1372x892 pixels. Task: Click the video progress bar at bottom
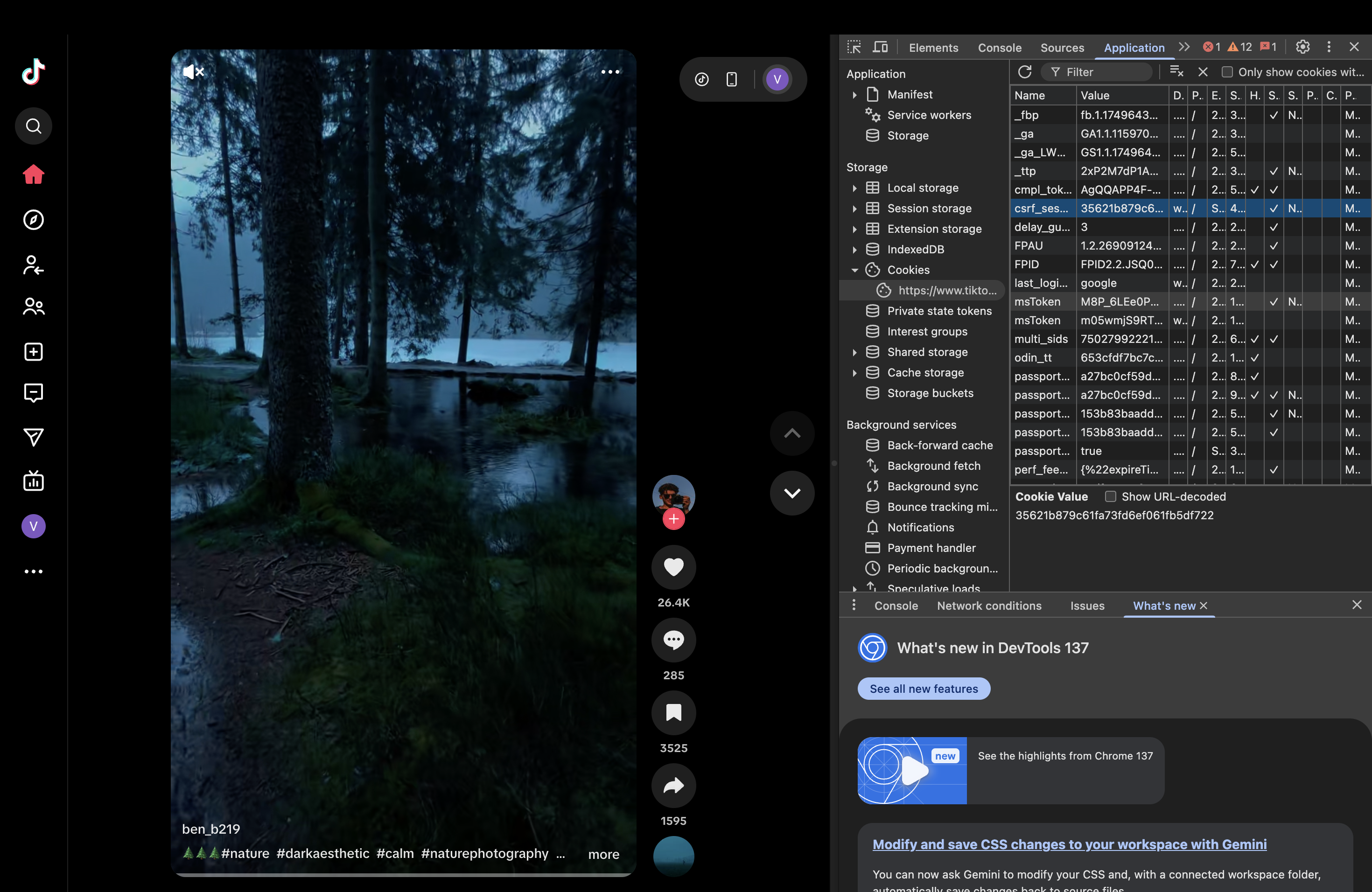click(x=404, y=875)
